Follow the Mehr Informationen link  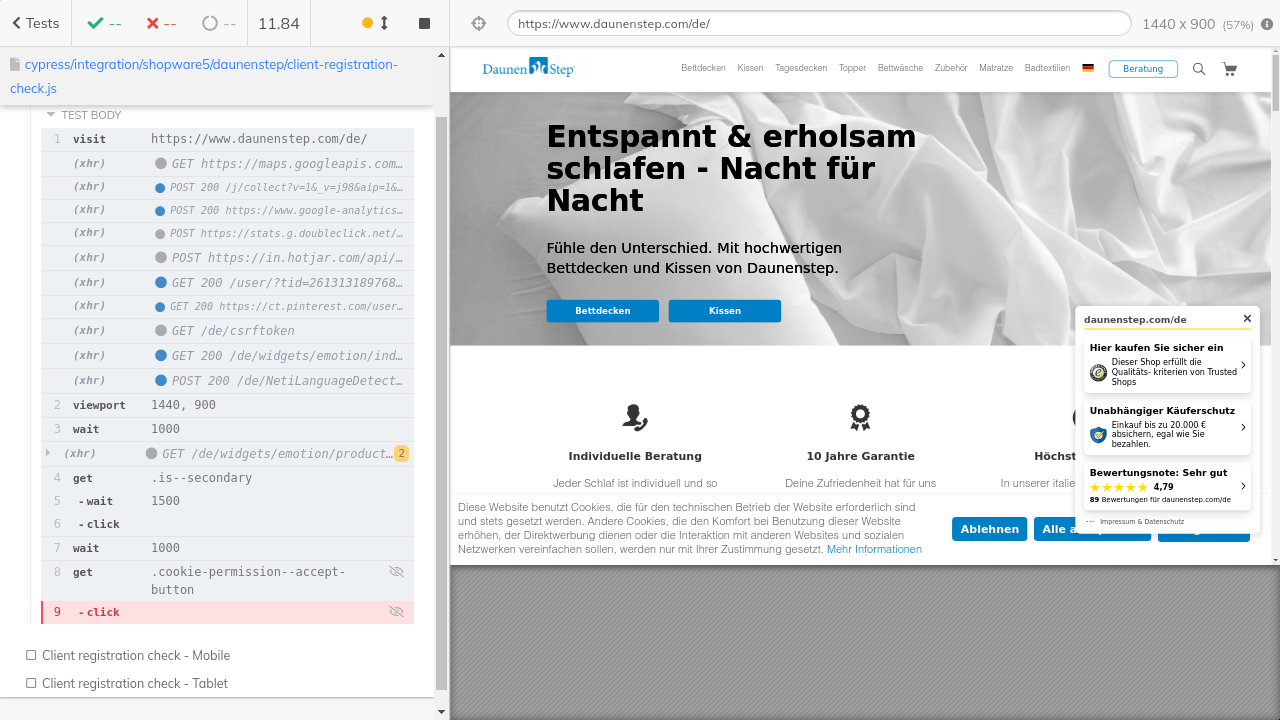point(874,549)
